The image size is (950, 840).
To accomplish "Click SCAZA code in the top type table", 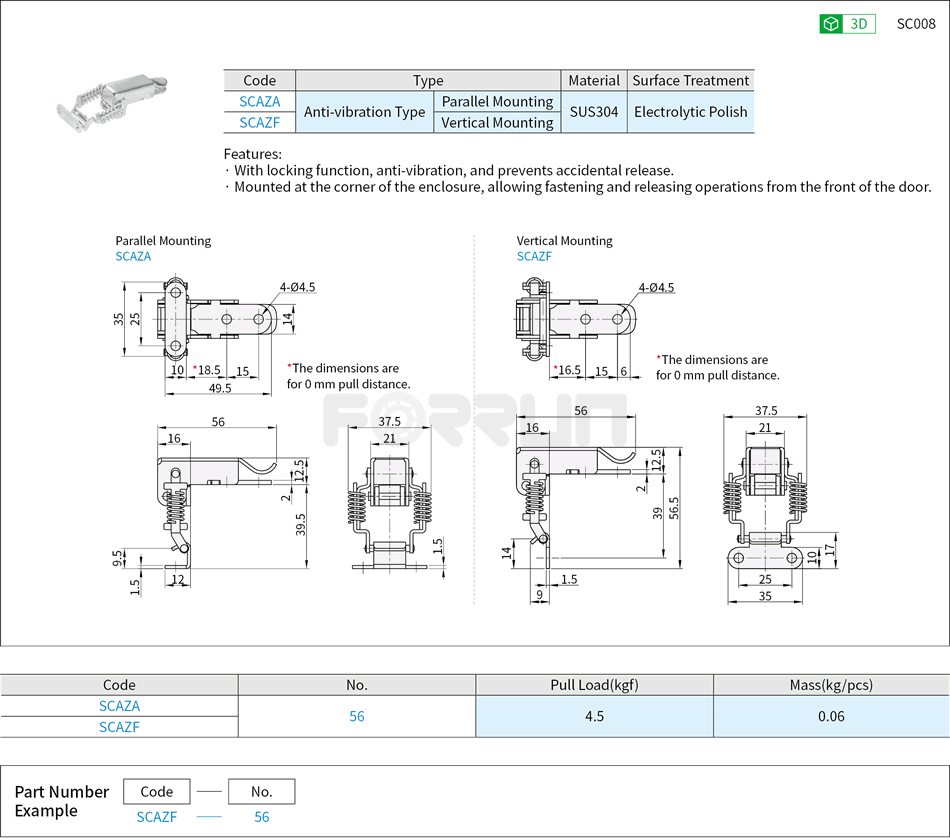I will (260, 102).
